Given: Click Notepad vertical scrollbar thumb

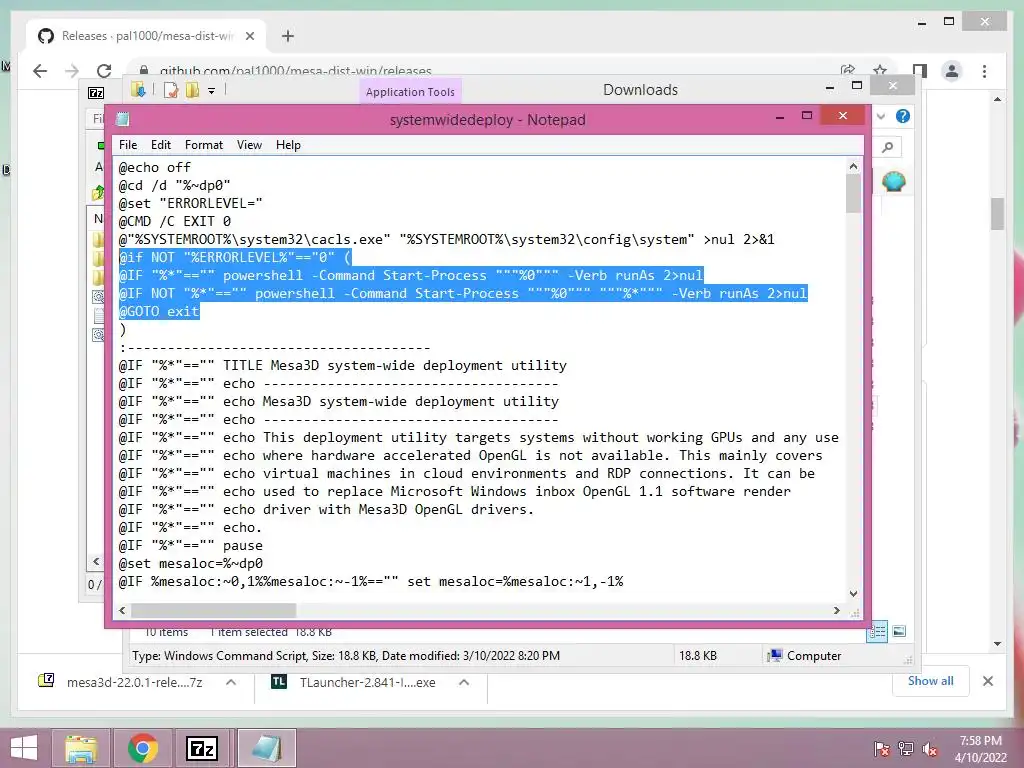Looking at the screenshot, I should coord(853,193).
